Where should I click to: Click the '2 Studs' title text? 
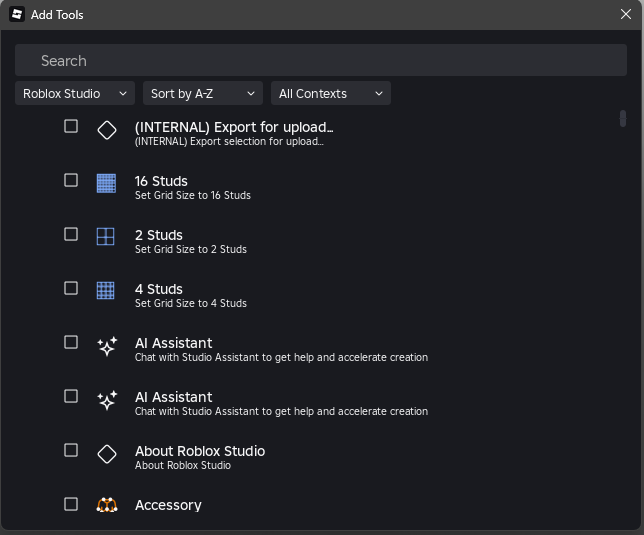[159, 235]
